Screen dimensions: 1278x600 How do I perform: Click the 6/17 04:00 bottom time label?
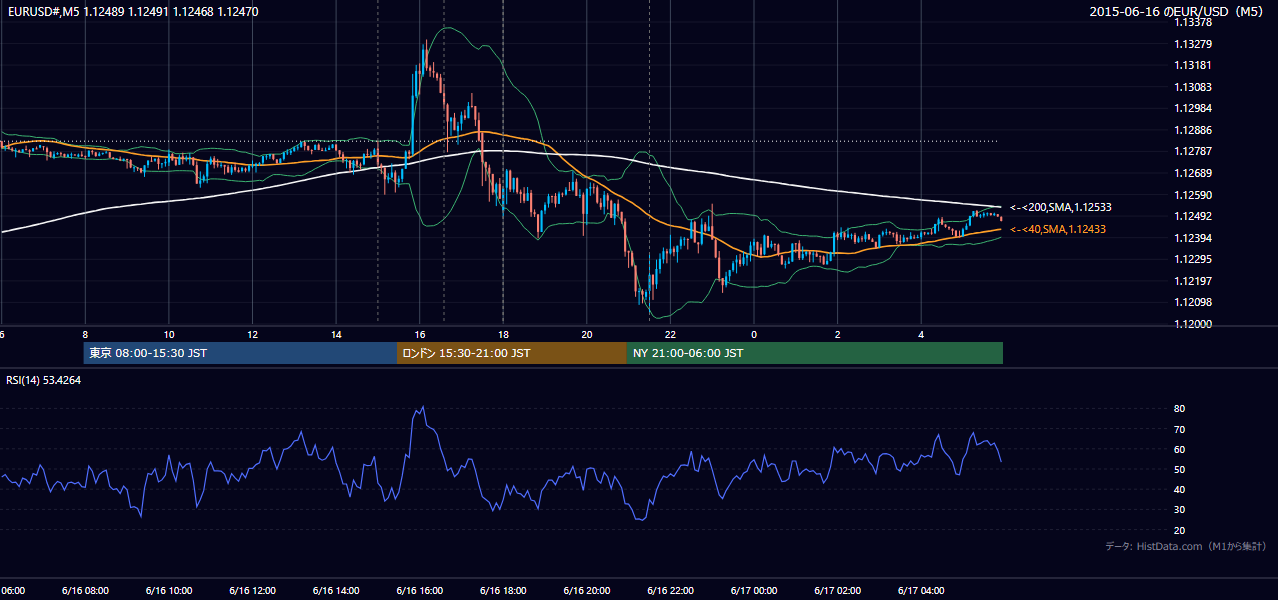point(921,590)
